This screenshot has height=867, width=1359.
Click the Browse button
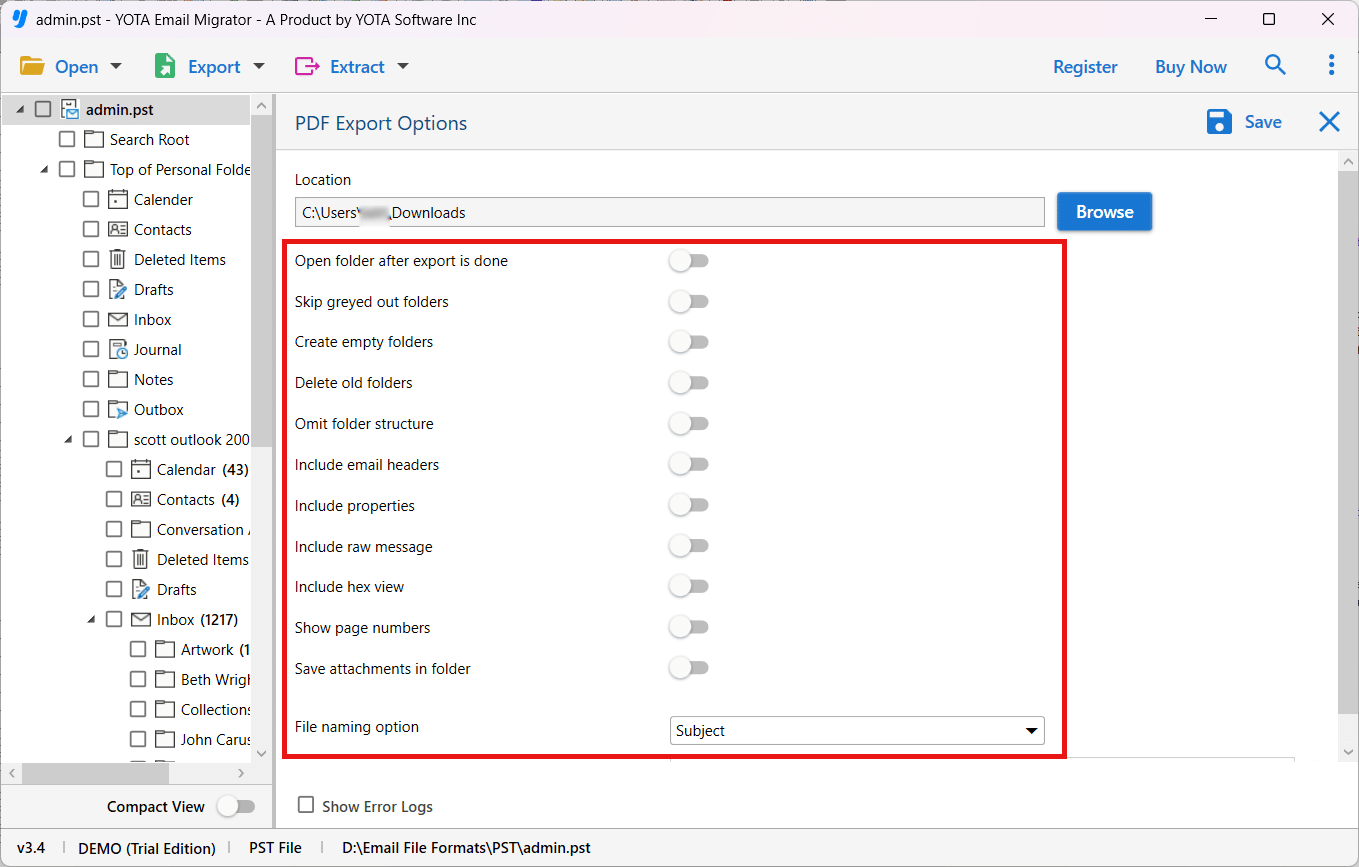(x=1104, y=212)
